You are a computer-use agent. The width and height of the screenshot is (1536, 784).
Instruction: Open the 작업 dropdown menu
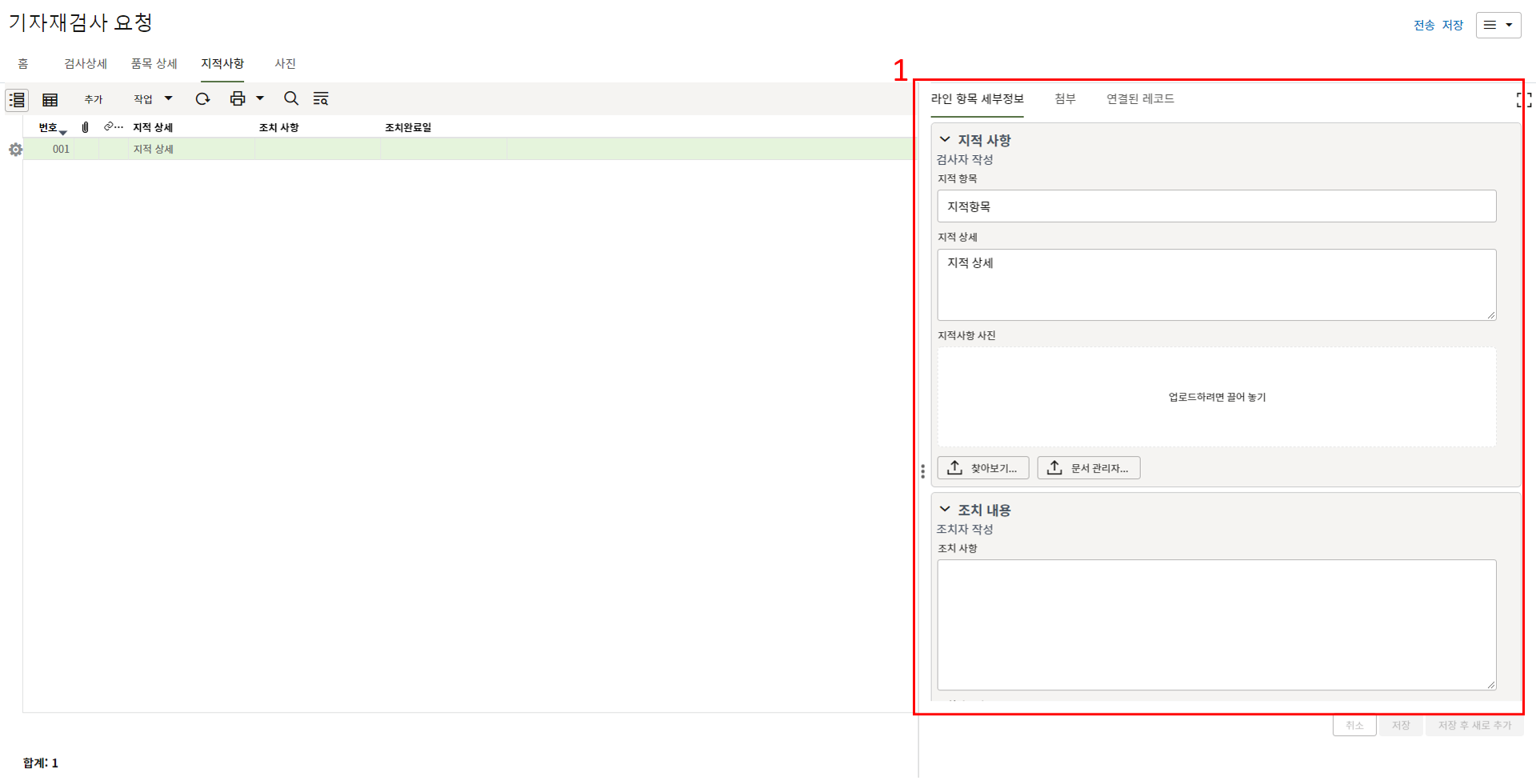152,99
